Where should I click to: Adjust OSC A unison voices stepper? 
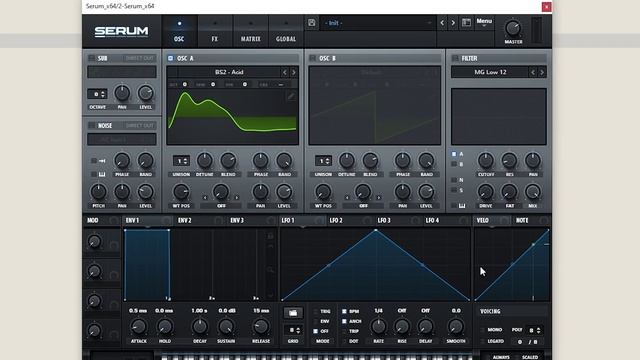[181, 161]
